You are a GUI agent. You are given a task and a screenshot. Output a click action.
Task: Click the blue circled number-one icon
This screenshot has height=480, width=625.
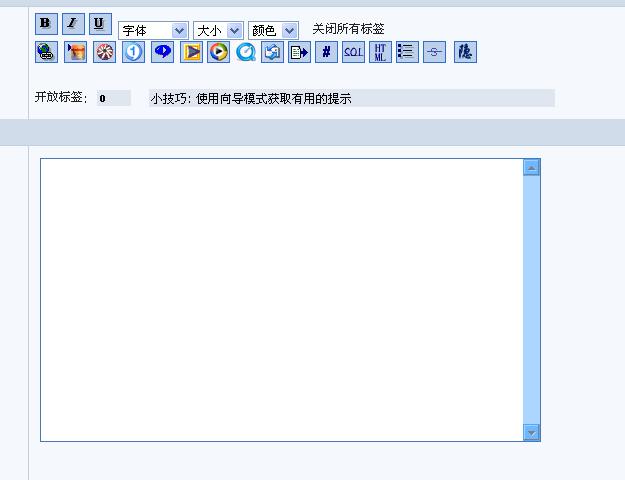(x=133, y=52)
